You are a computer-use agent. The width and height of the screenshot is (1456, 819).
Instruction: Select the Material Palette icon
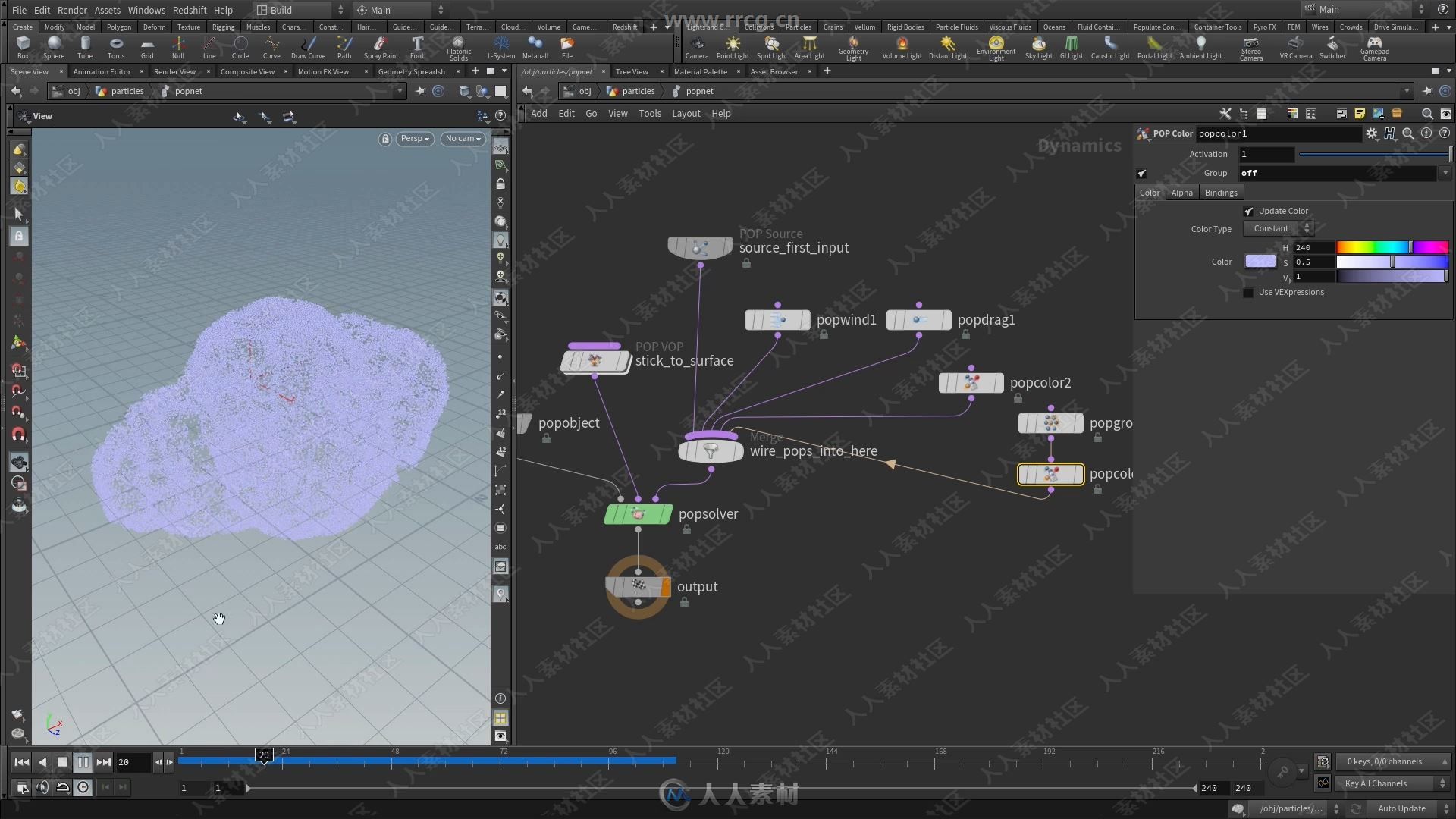(700, 71)
